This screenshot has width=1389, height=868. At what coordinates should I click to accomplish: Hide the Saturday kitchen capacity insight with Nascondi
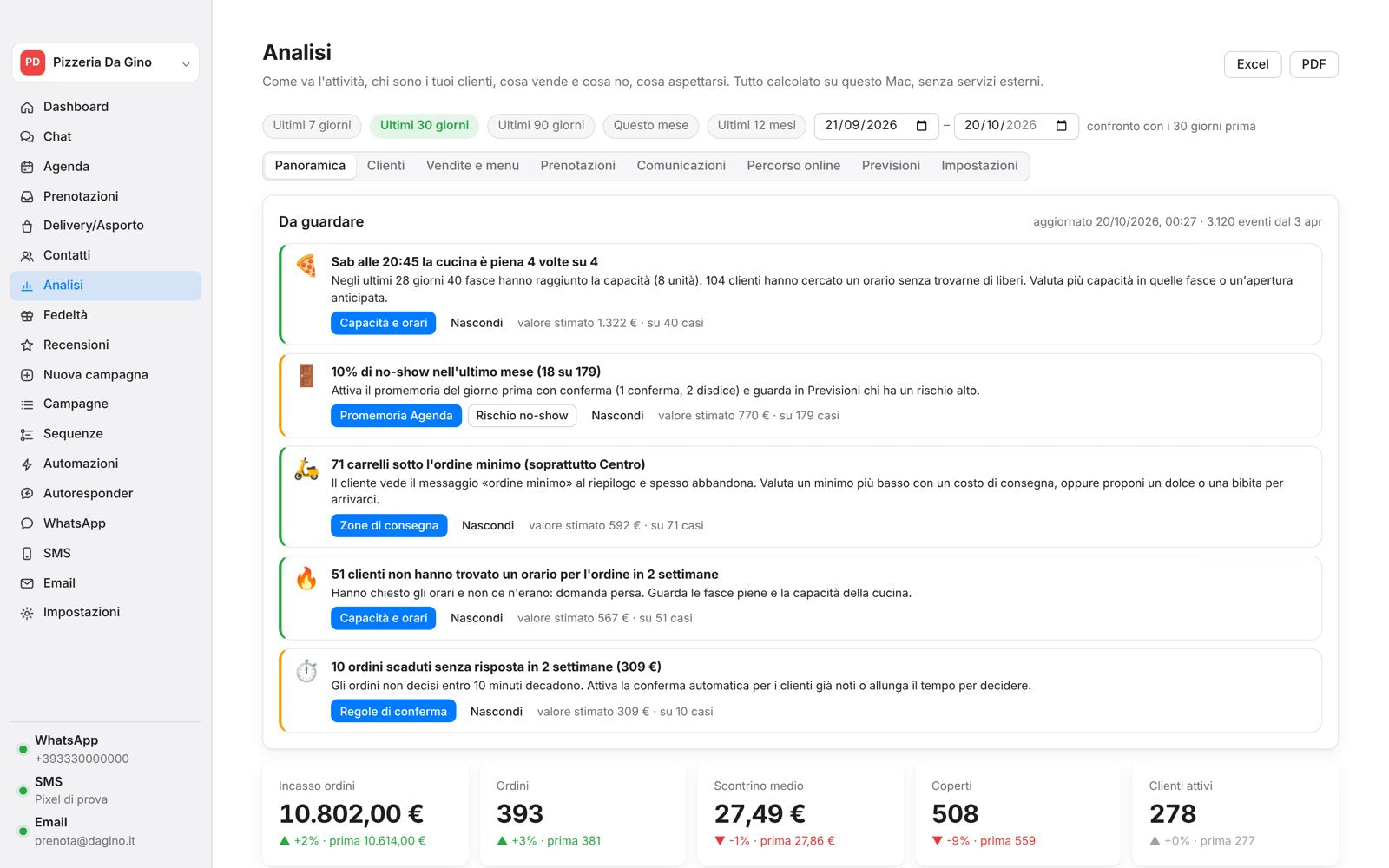[477, 323]
